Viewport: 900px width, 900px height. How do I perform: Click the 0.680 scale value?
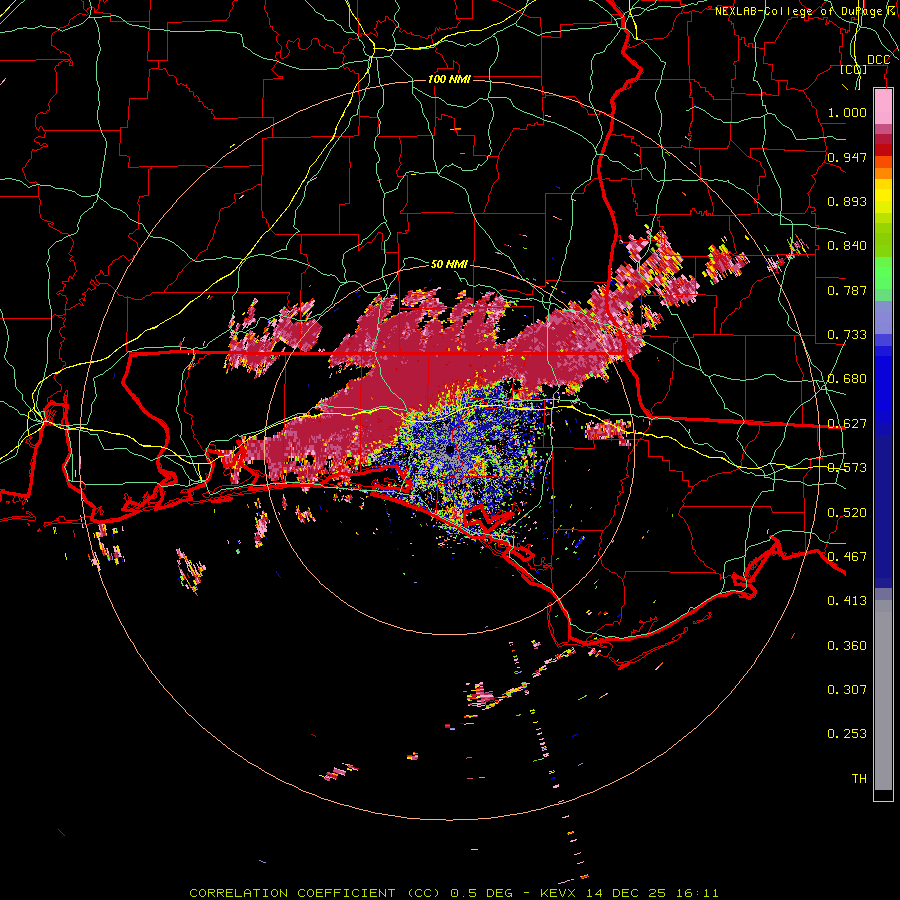click(x=847, y=379)
